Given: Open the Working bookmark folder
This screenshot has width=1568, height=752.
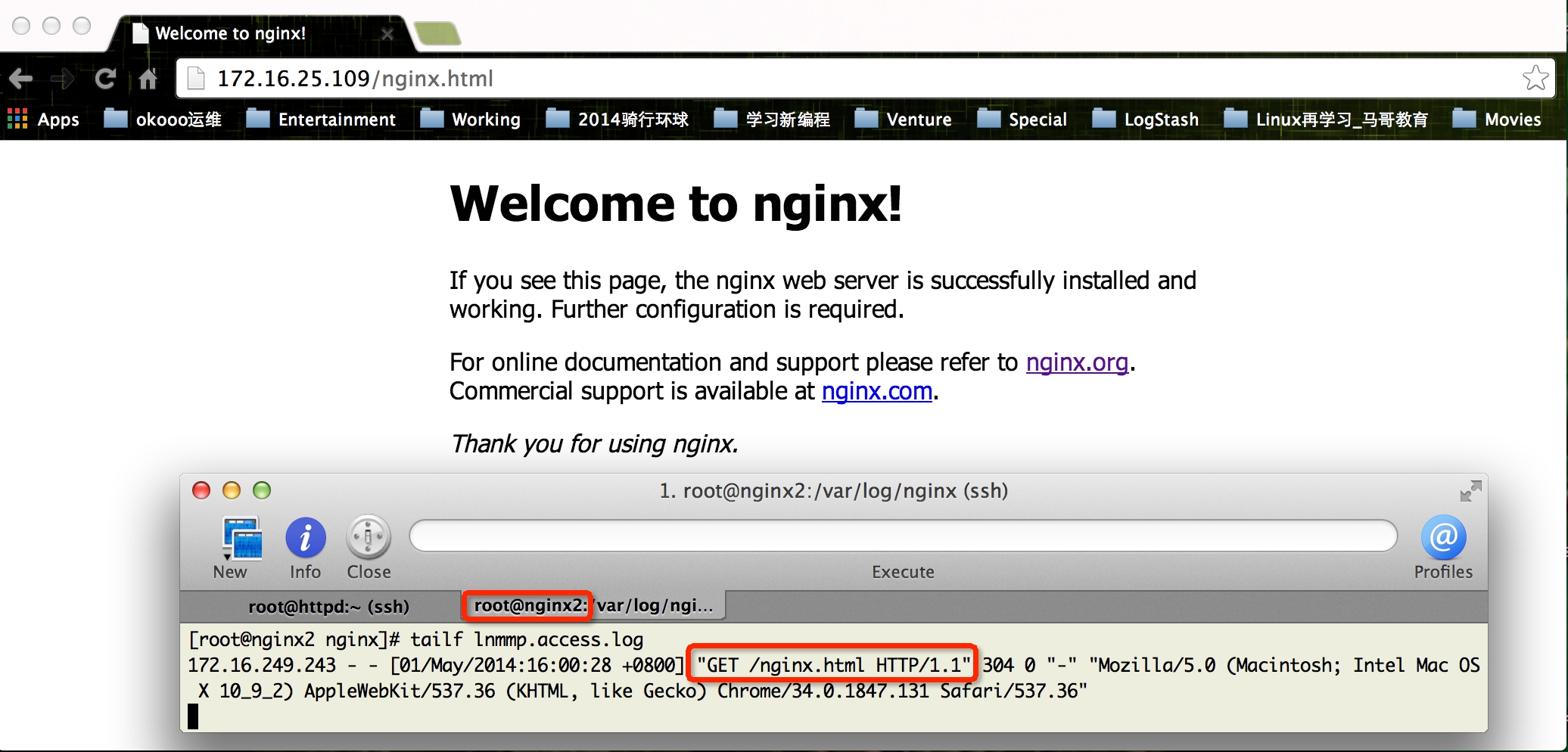Looking at the screenshot, I should (x=470, y=119).
